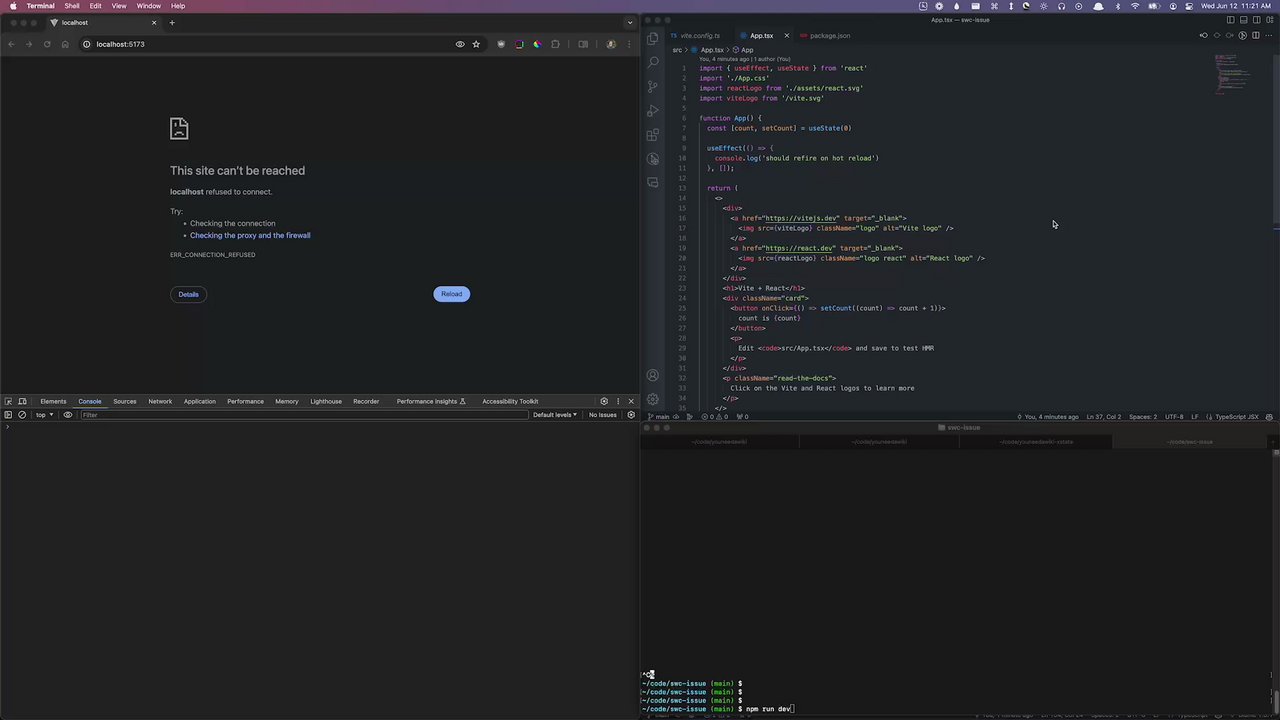Show the console sidebar
This screenshot has width=1280, height=720.
pos(8,415)
